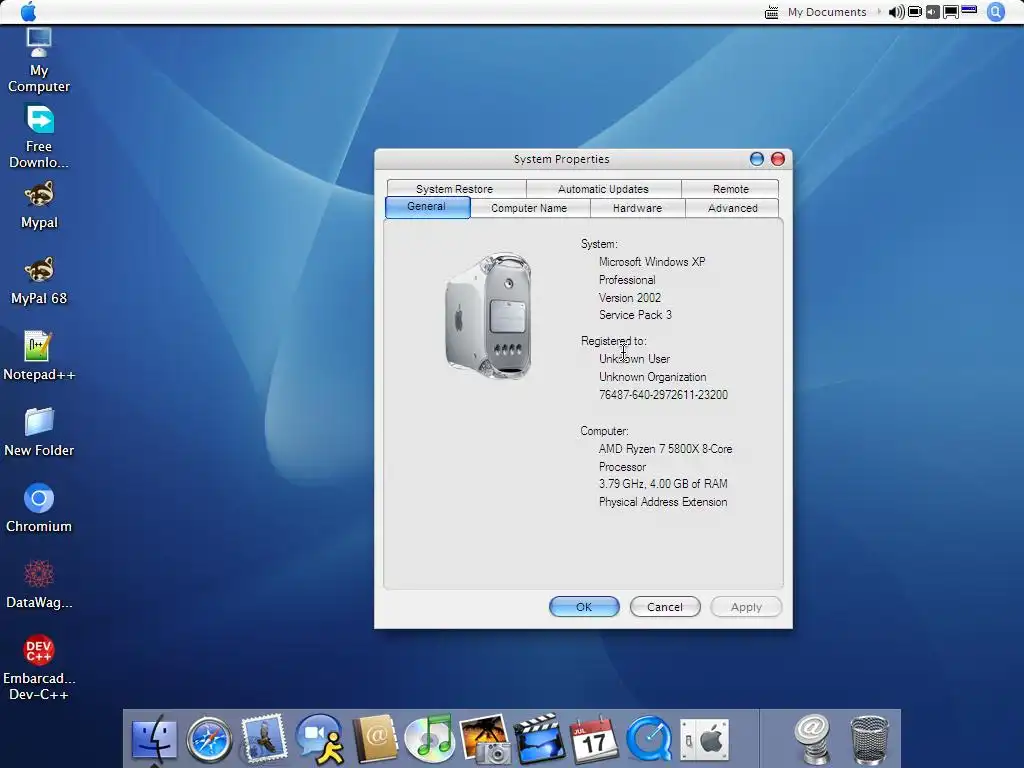Click the blue drive tray icon

tap(969, 9)
